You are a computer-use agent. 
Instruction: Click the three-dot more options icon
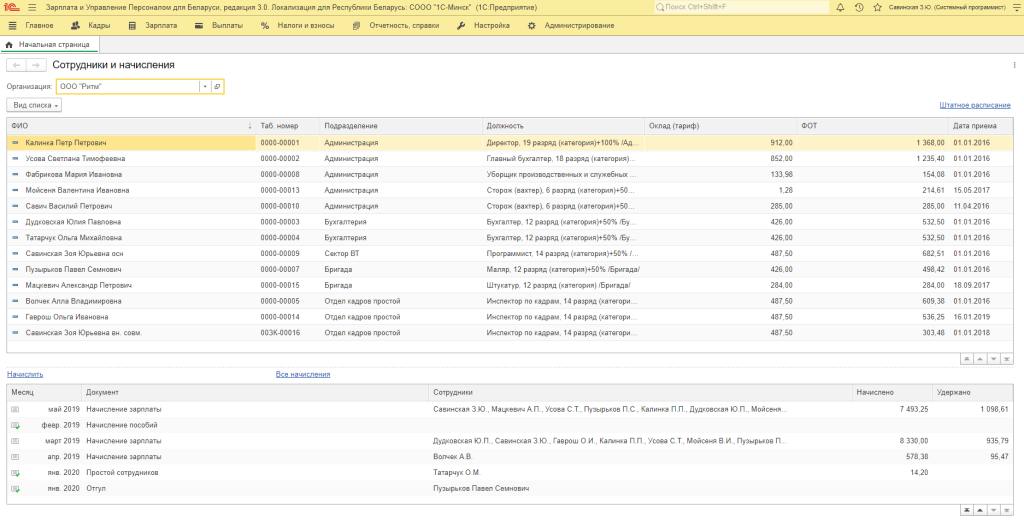(x=1014, y=65)
